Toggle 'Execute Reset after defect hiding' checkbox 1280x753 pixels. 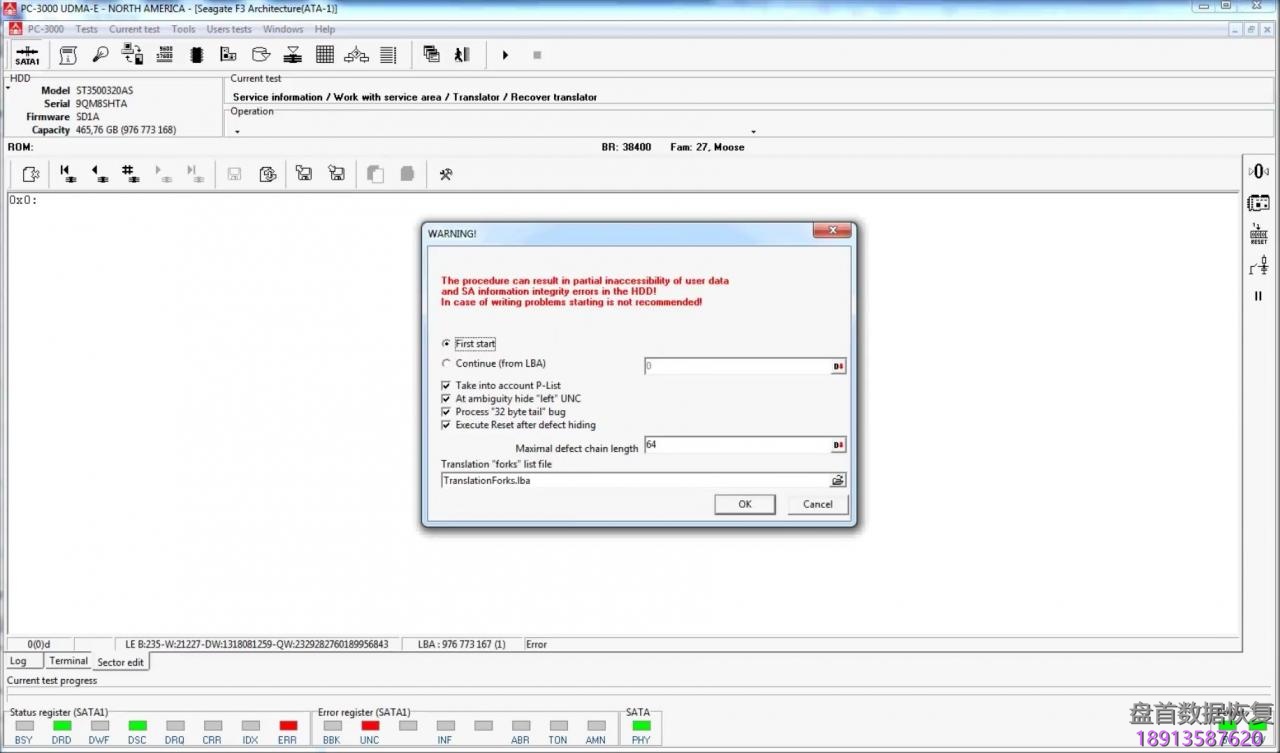pos(447,425)
